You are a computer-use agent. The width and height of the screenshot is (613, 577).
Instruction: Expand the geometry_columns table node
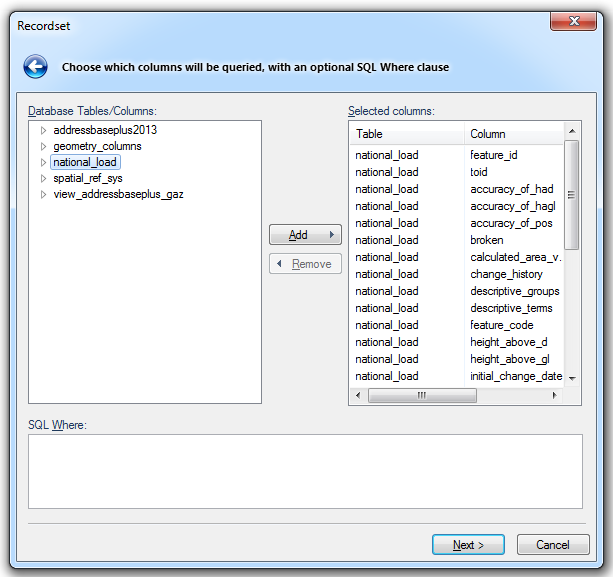(43, 146)
